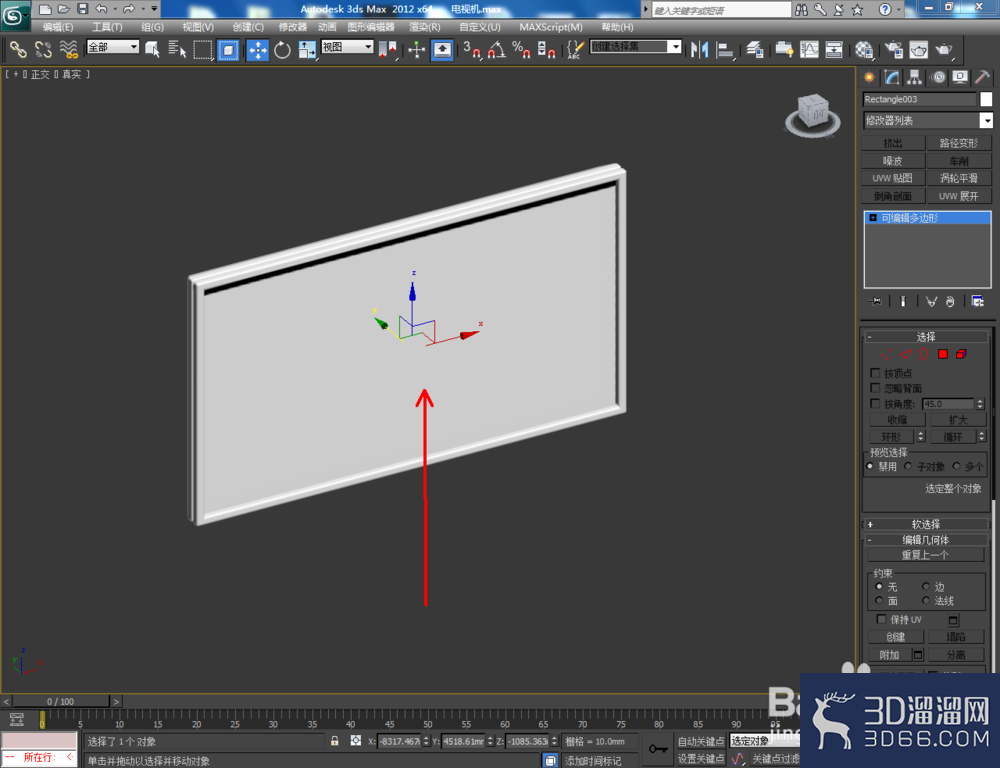The height and width of the screenshot is (768, 1000).
Task: Toggle Percent Snap button
Action: (x=521, y=50)
